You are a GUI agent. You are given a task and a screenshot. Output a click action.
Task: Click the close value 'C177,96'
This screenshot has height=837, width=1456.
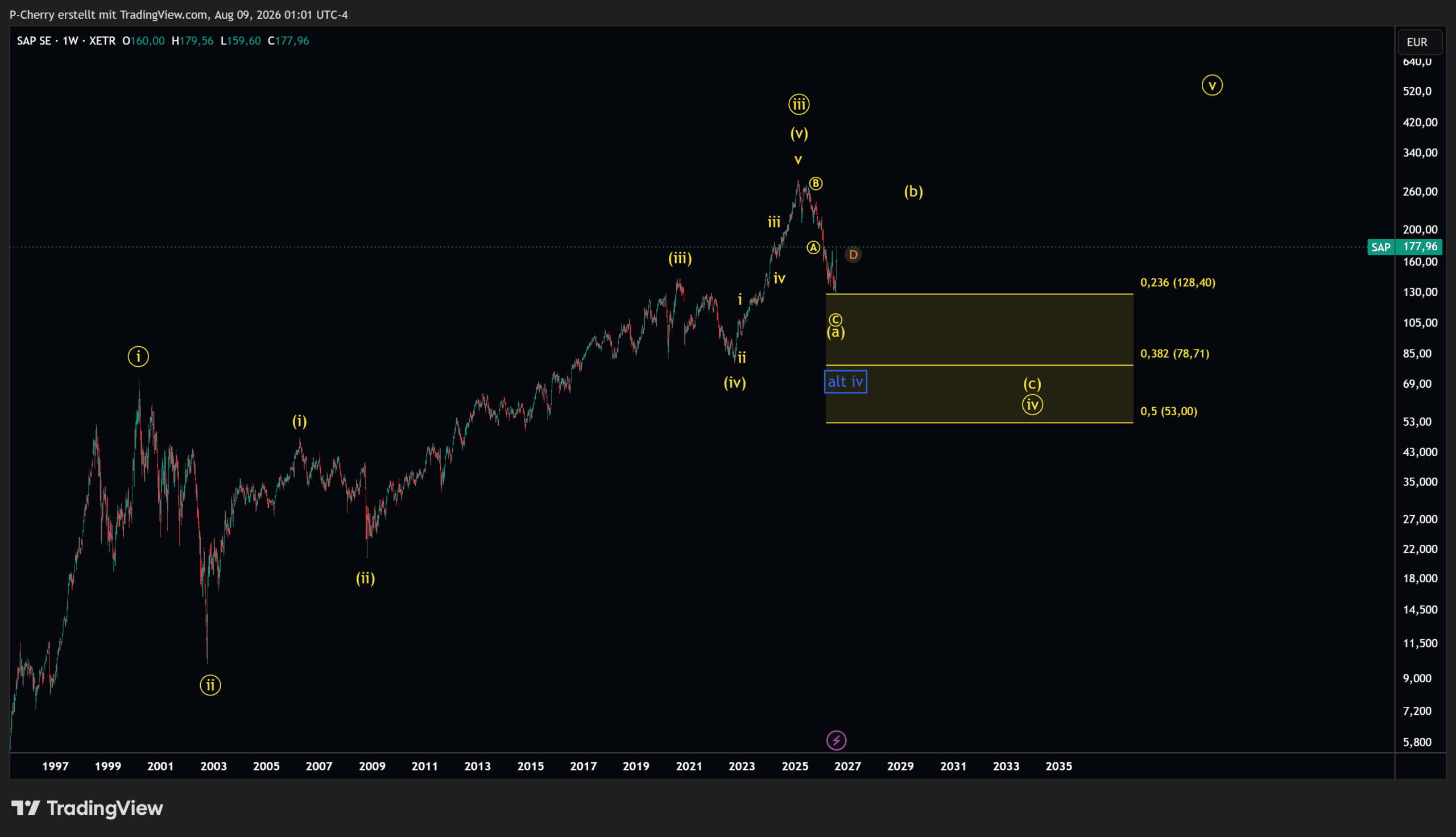[x=288, y=41]
